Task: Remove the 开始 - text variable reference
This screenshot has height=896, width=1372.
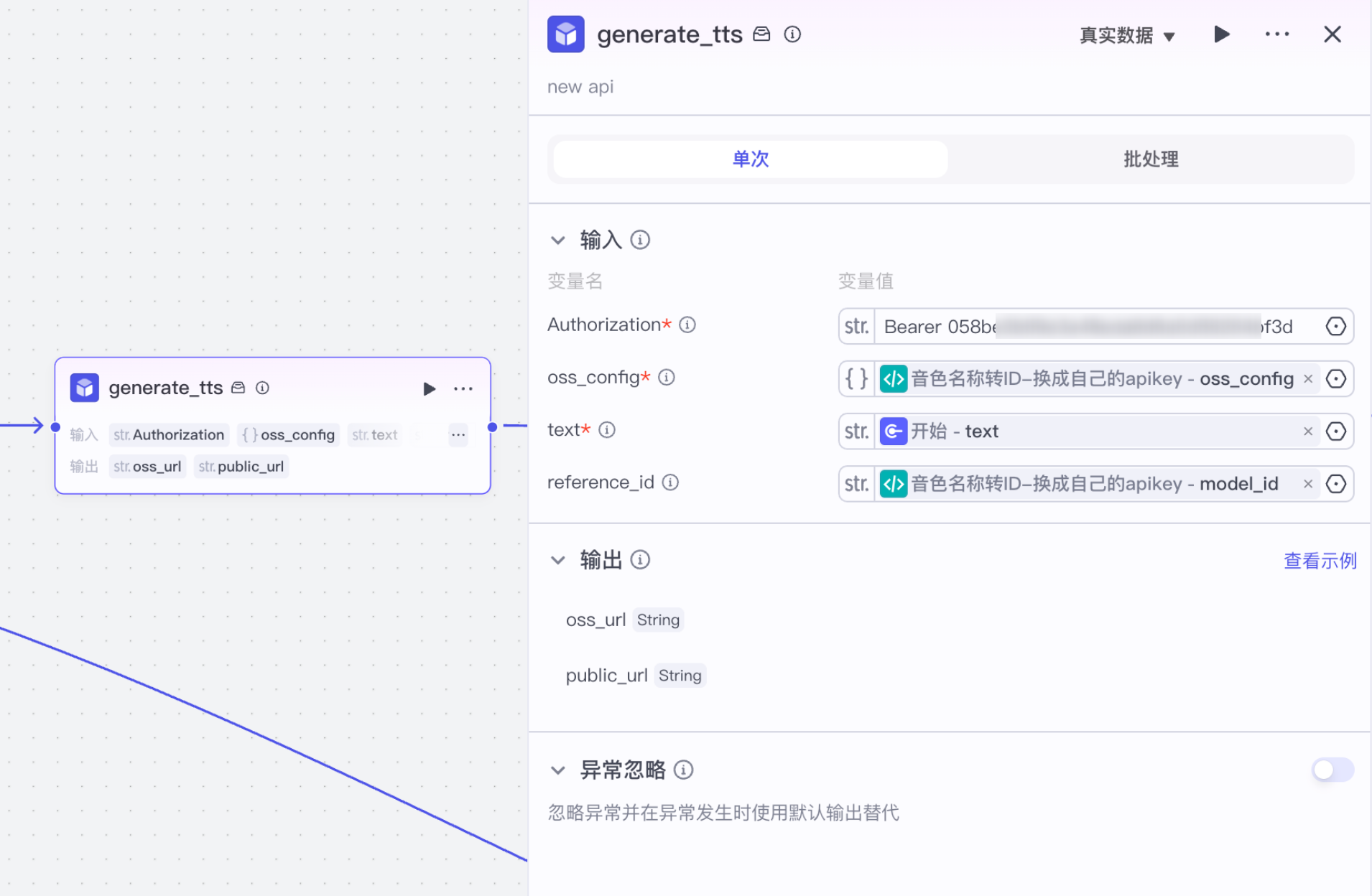Action: pos(1308,431)
